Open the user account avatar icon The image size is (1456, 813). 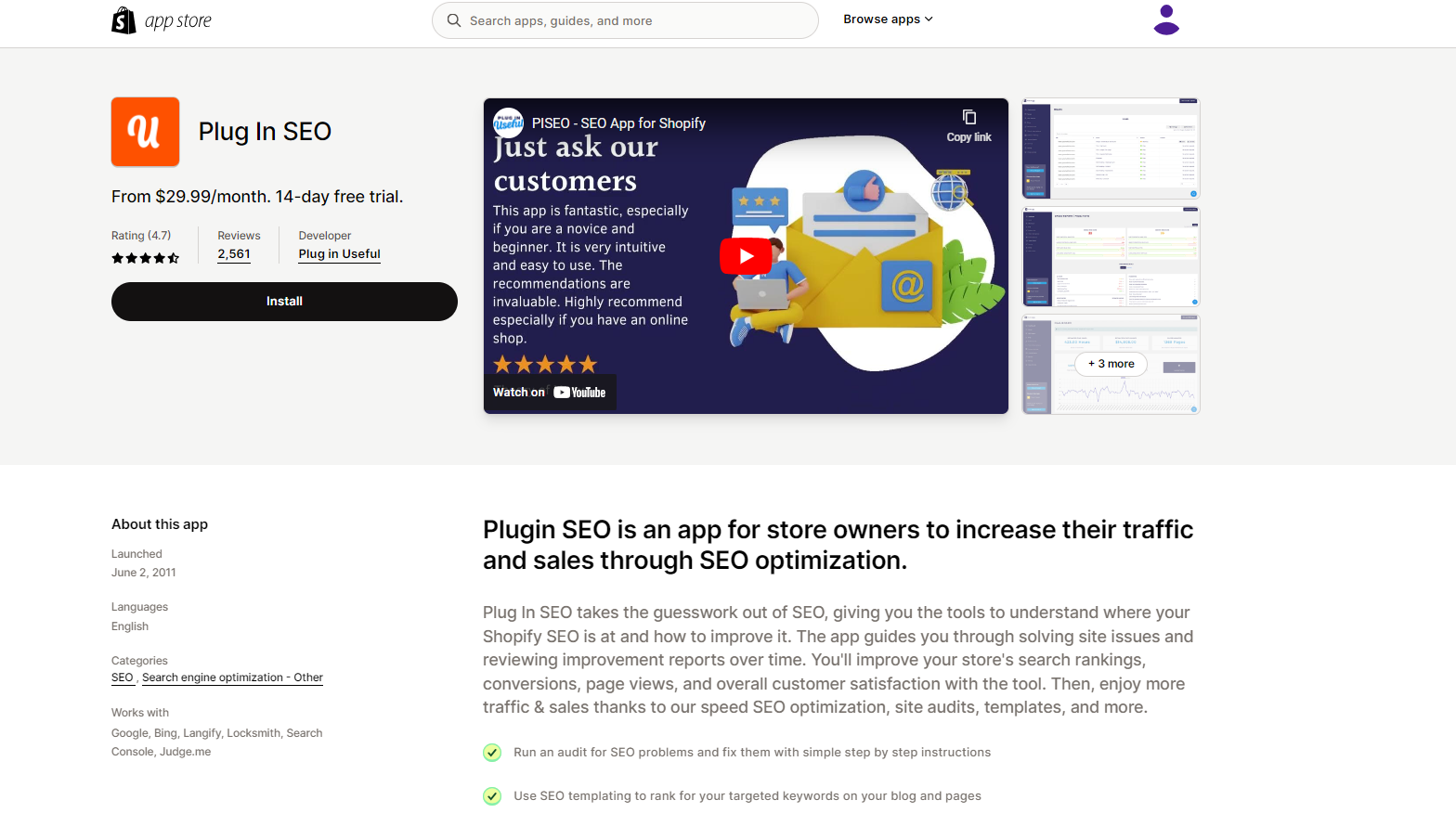coord(1166,19)
